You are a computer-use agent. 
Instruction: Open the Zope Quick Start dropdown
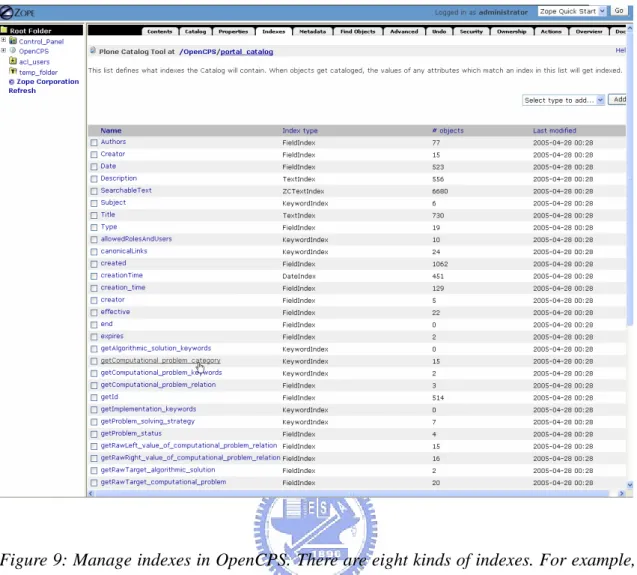(572, 11)
